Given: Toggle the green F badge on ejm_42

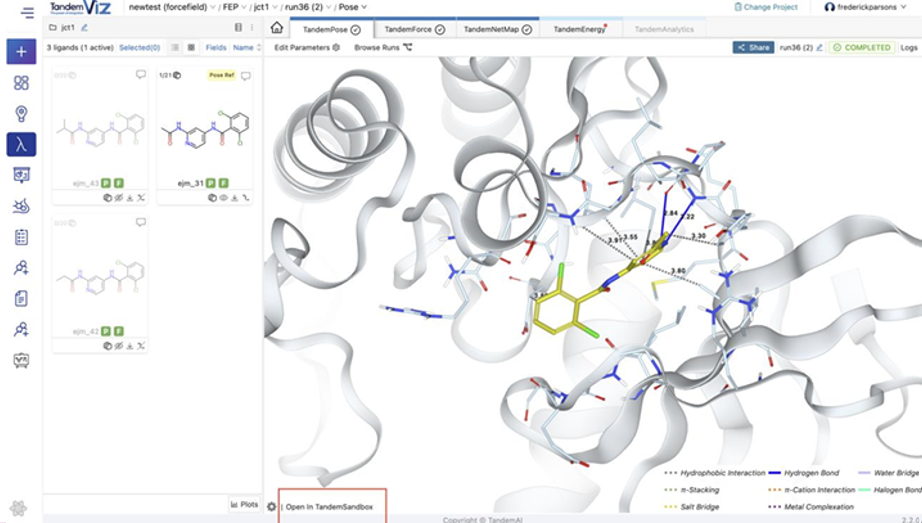Looking at the screenshot, I should click(x=119, y=331).
